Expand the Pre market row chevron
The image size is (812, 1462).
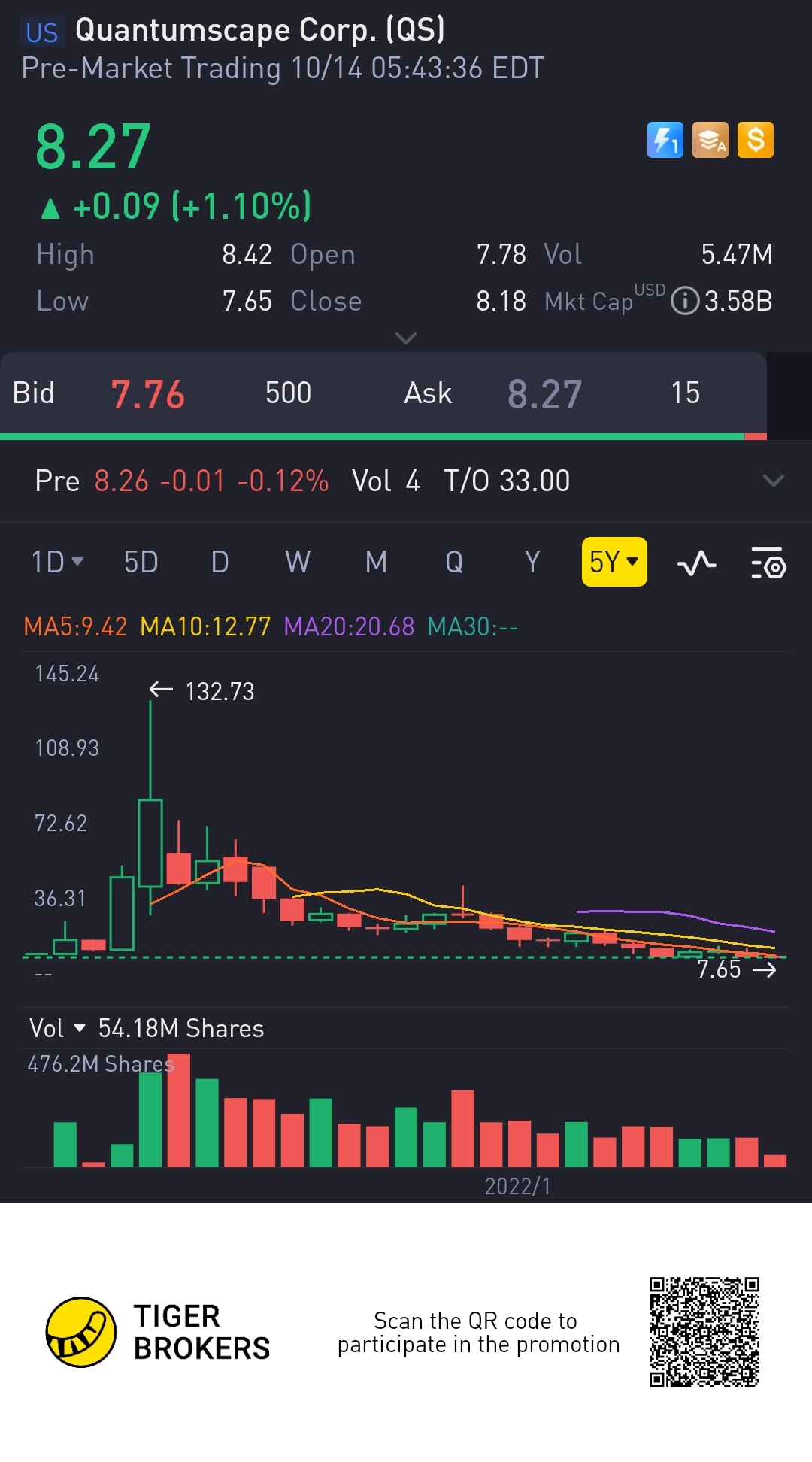click(x=774, y=481)
